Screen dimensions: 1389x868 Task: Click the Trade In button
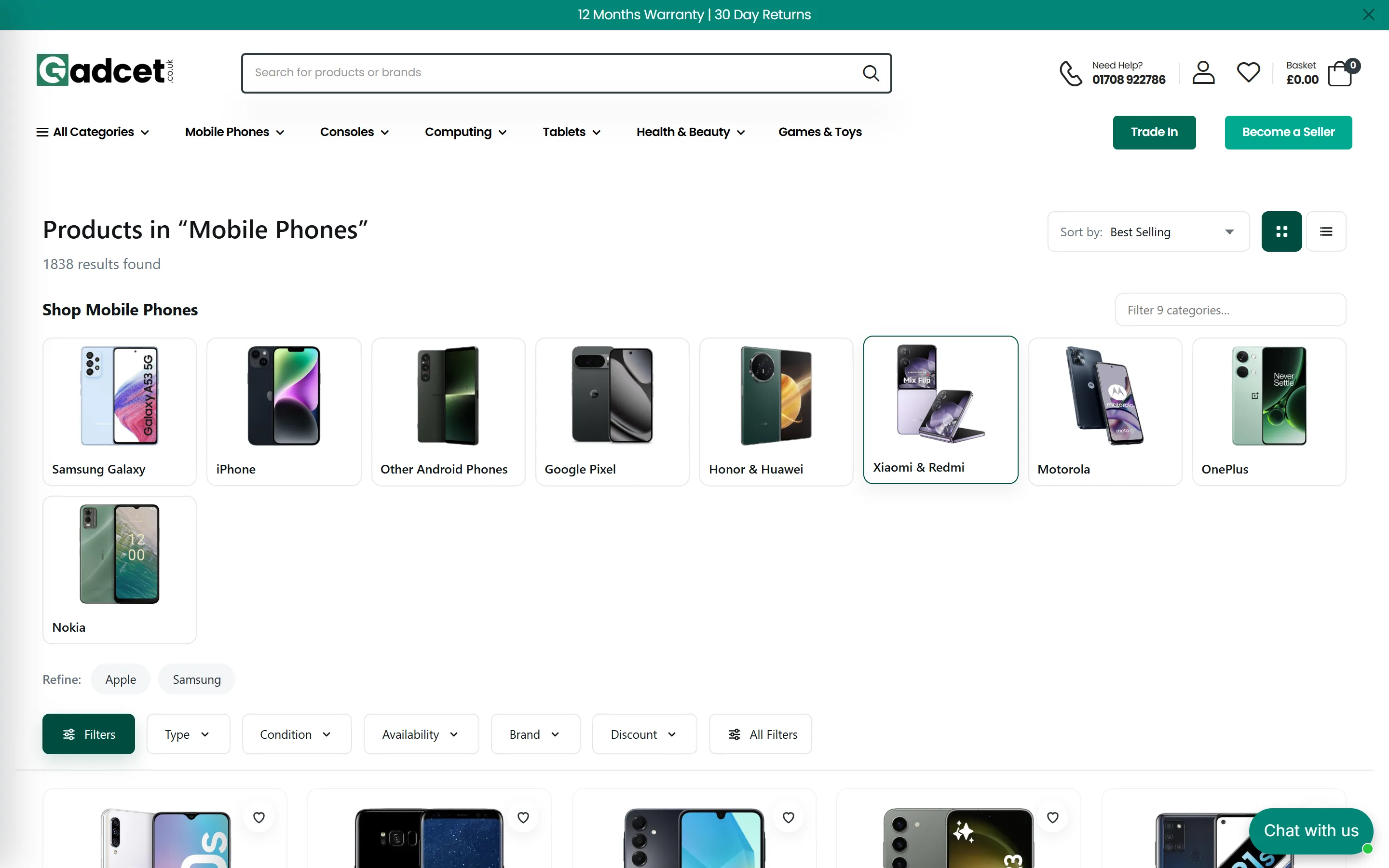[1154, 132]
